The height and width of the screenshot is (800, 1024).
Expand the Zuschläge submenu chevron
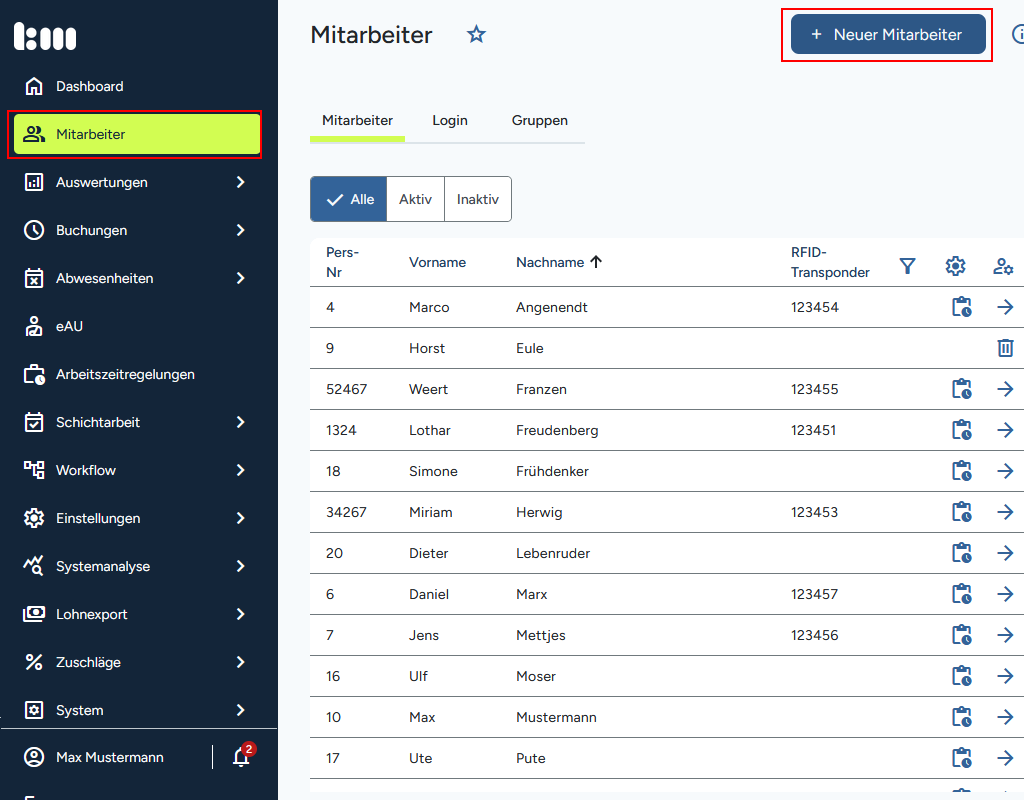point(240,662)
